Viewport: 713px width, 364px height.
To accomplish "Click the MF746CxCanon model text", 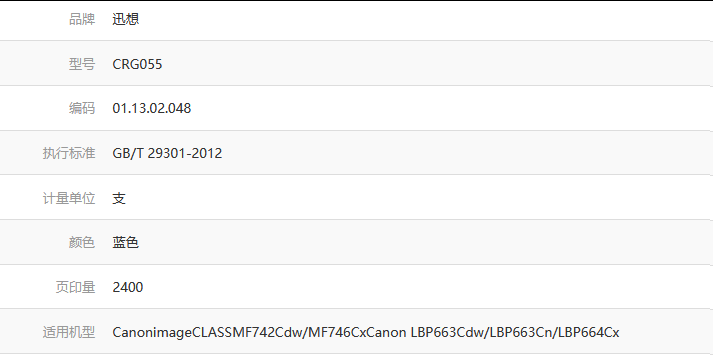I will click(x=357, y=332).
